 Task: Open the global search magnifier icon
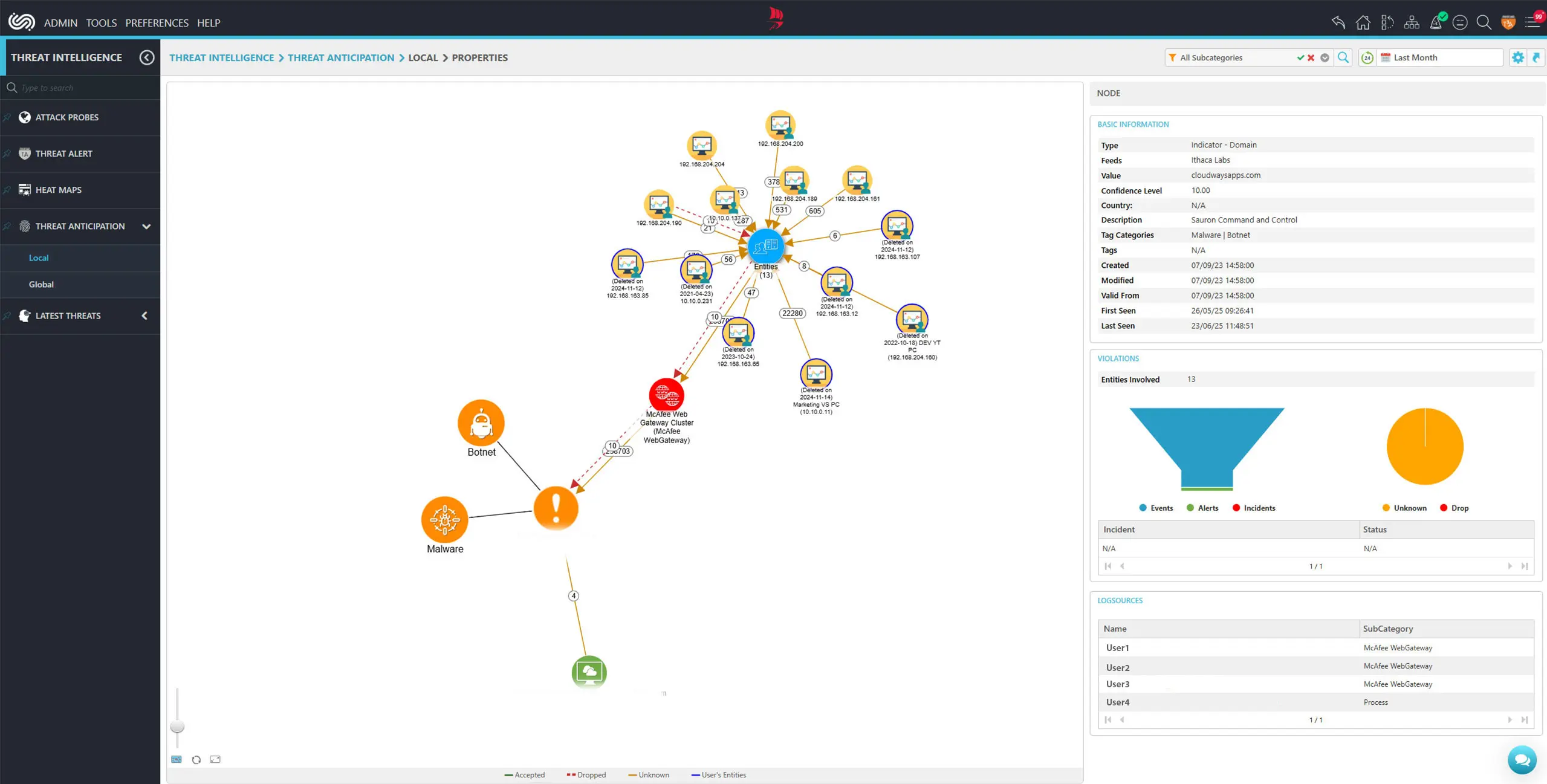[x=1484, y=22]
